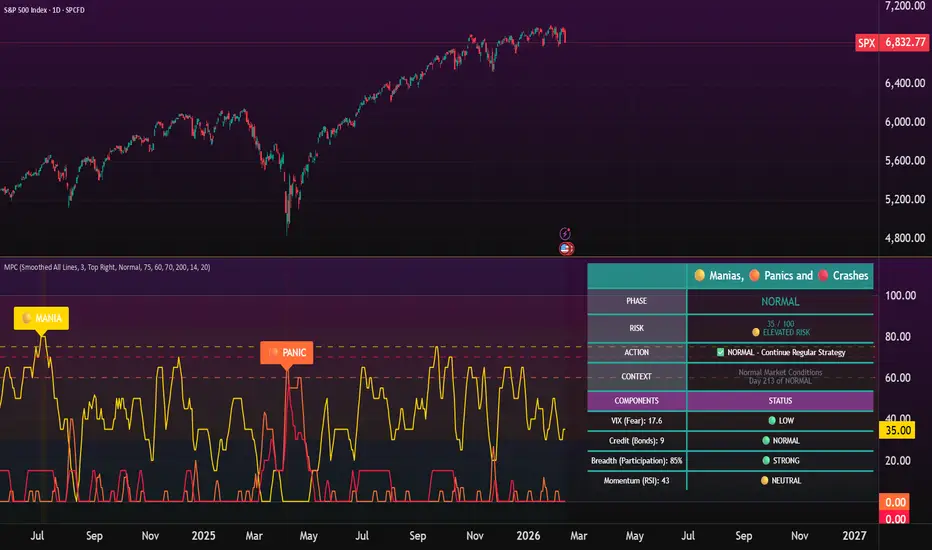Click the 80.00 indicator axis label
Viewport: 932px width, 550px height.
click(898, 337)
